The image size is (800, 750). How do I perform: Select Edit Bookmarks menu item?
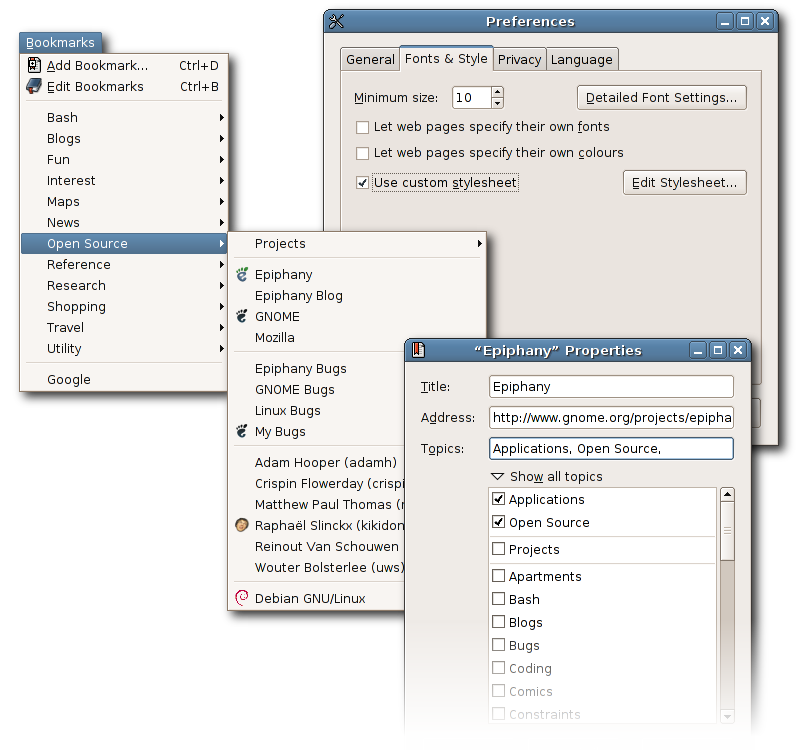tap(124, 86)
